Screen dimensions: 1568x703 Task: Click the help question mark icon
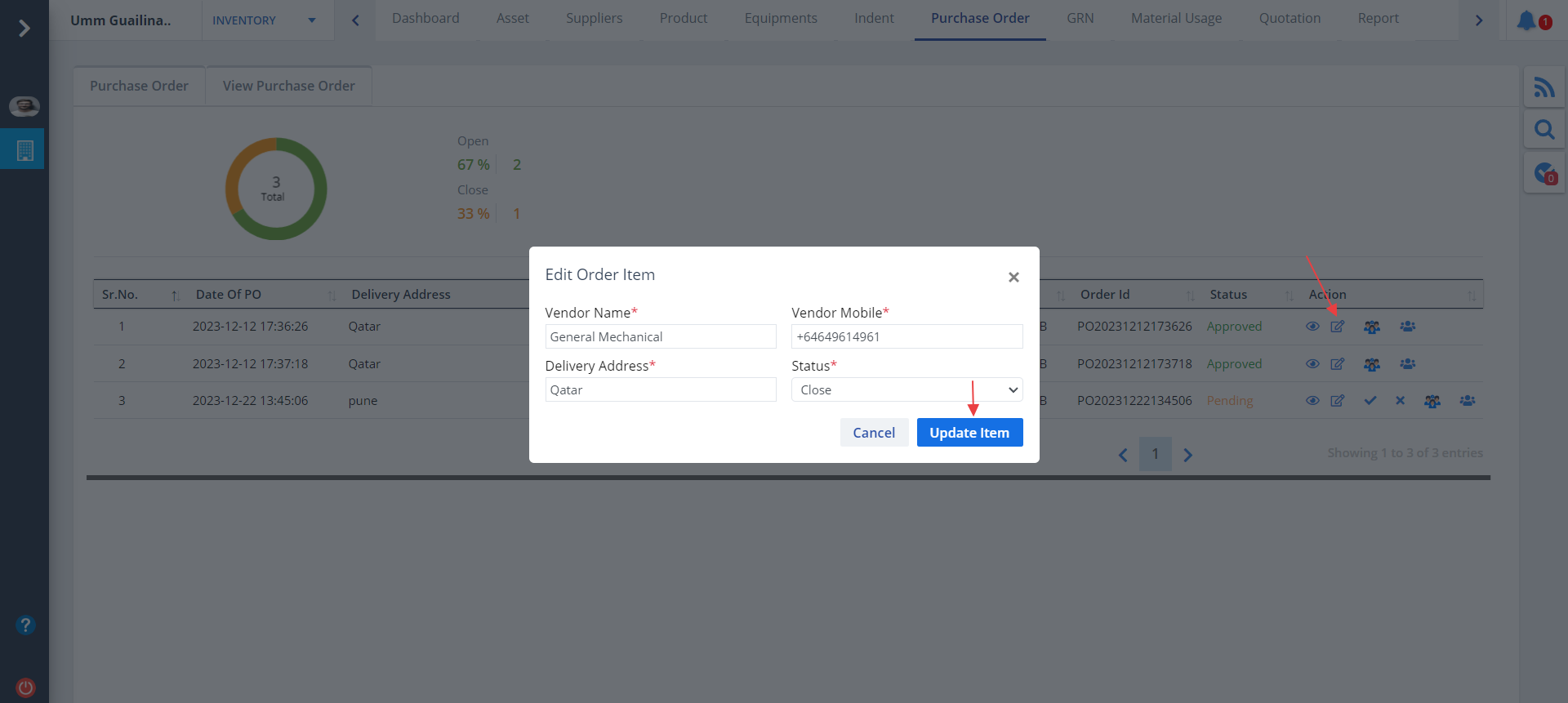click(x=25, y=625)
